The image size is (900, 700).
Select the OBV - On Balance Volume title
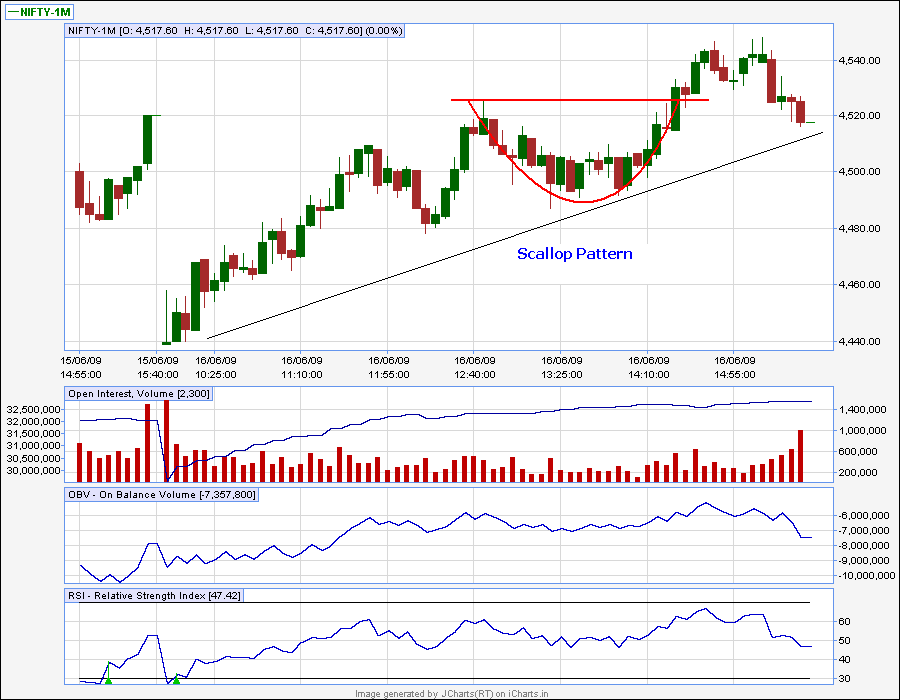point(162,495)
